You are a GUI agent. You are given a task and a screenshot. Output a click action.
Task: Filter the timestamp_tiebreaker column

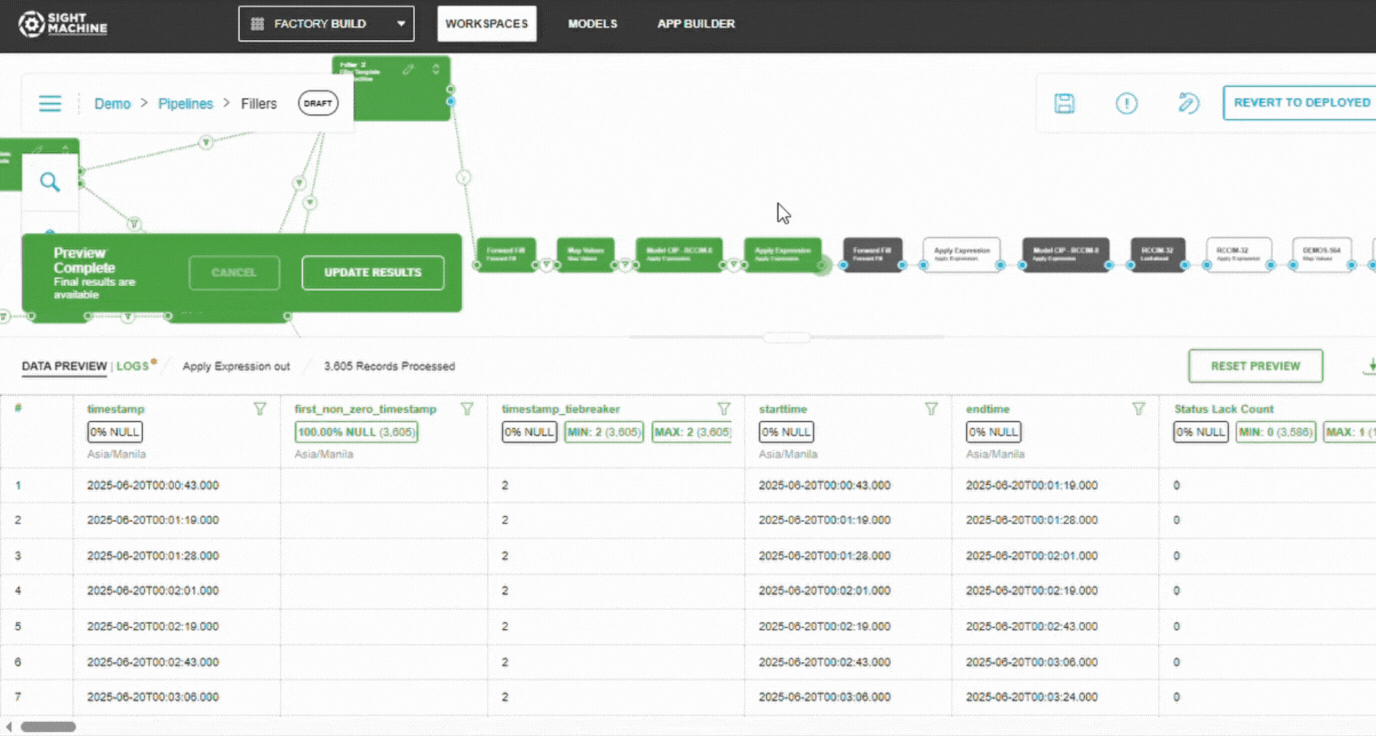(724, 409)
